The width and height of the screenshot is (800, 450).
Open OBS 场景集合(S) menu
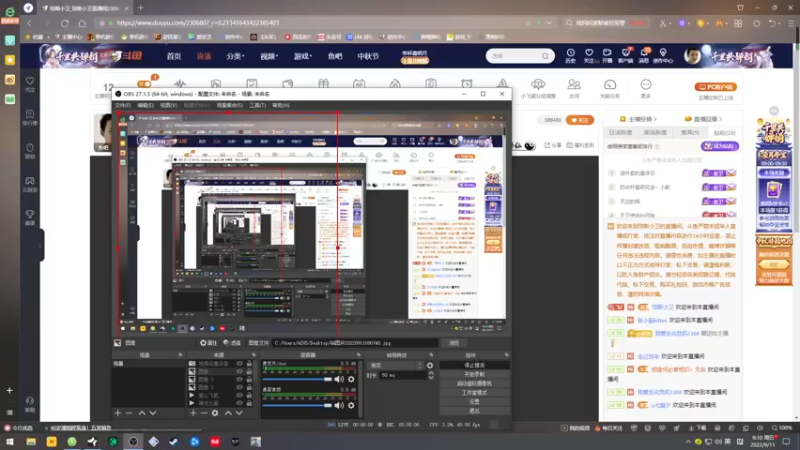click(x=230, y=105)
